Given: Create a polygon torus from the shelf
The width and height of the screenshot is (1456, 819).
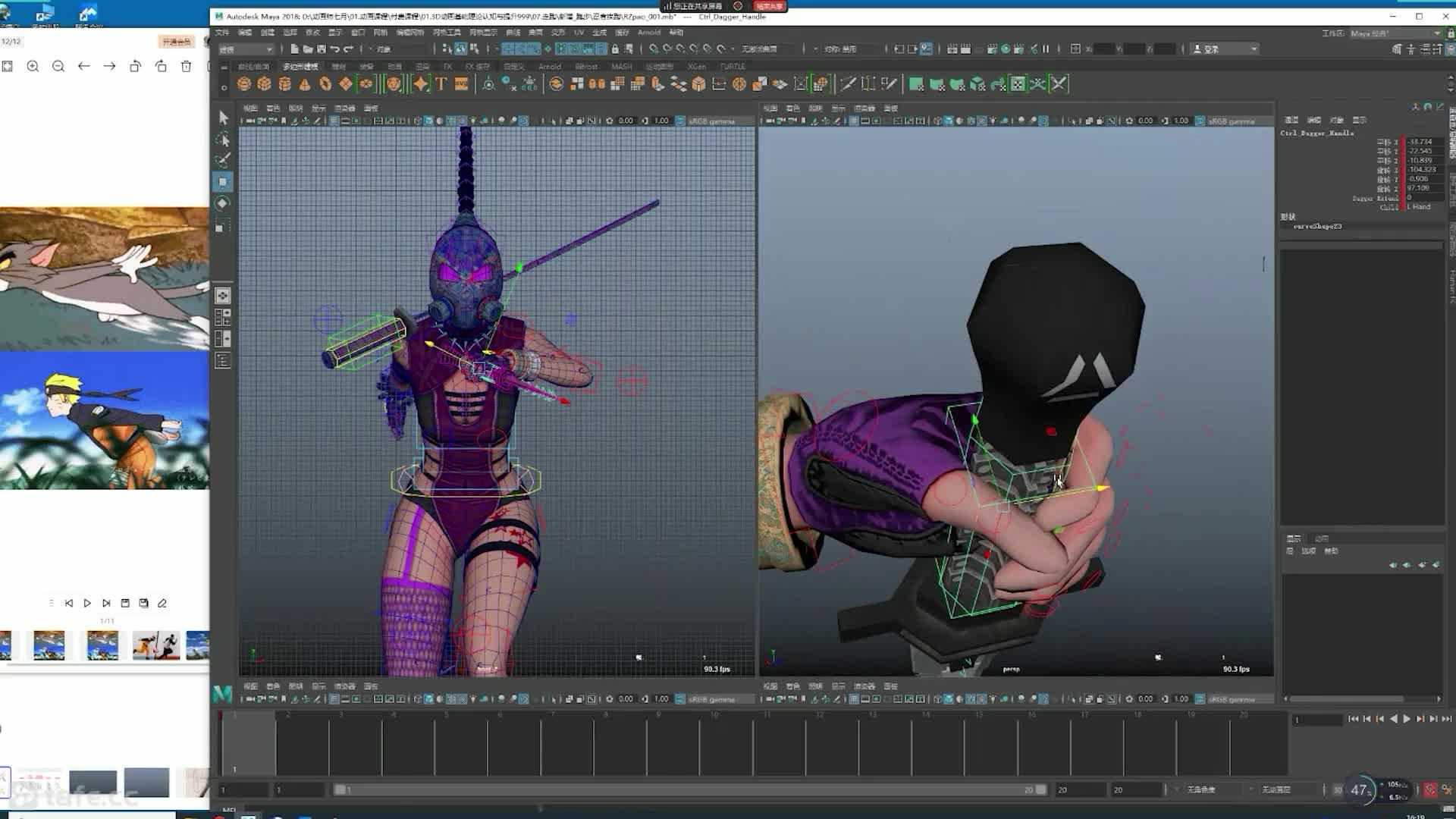Looking at the screenshot, I should pyautogui.click(x=325, y=84).
